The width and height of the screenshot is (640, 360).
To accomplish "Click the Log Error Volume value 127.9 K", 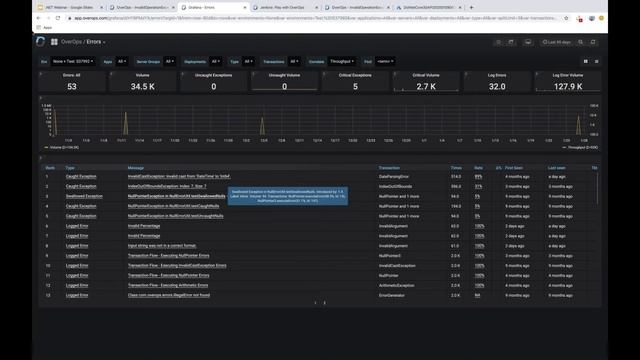I will pyautogui.click(x=568, y=87).
